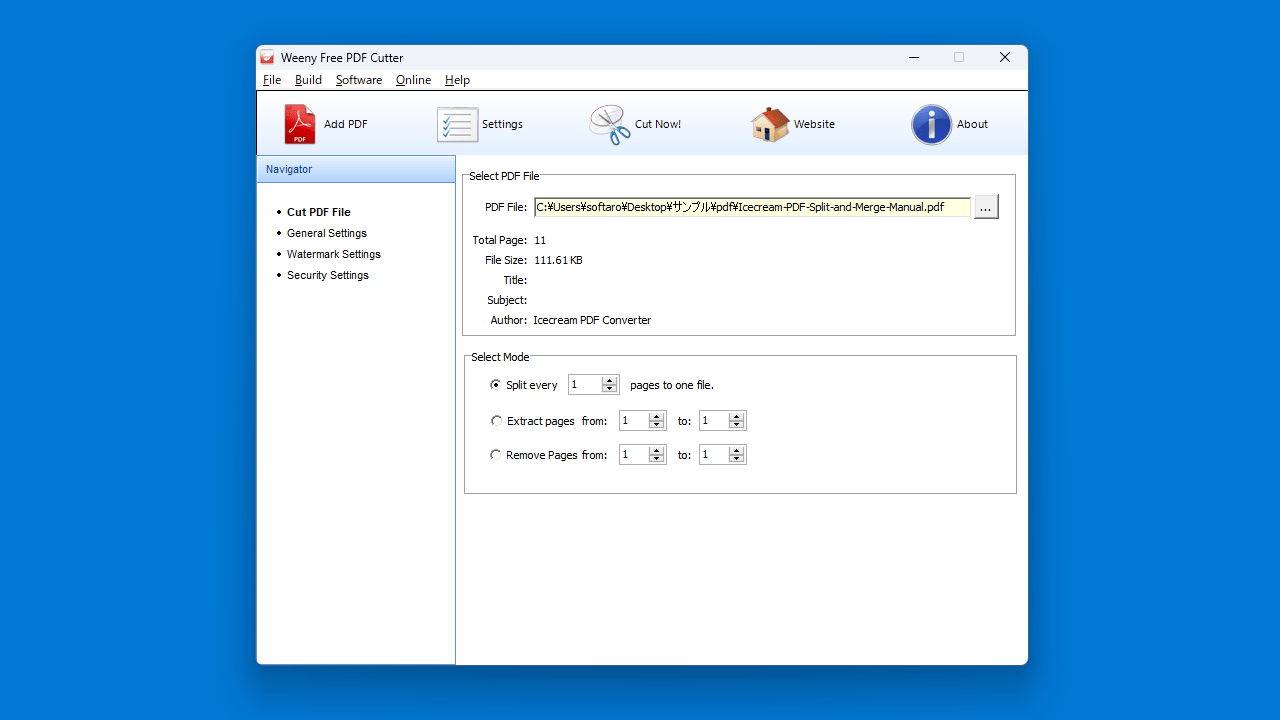
Task: Decrease the Remove Pages to value
Action: tap(736, 459)
